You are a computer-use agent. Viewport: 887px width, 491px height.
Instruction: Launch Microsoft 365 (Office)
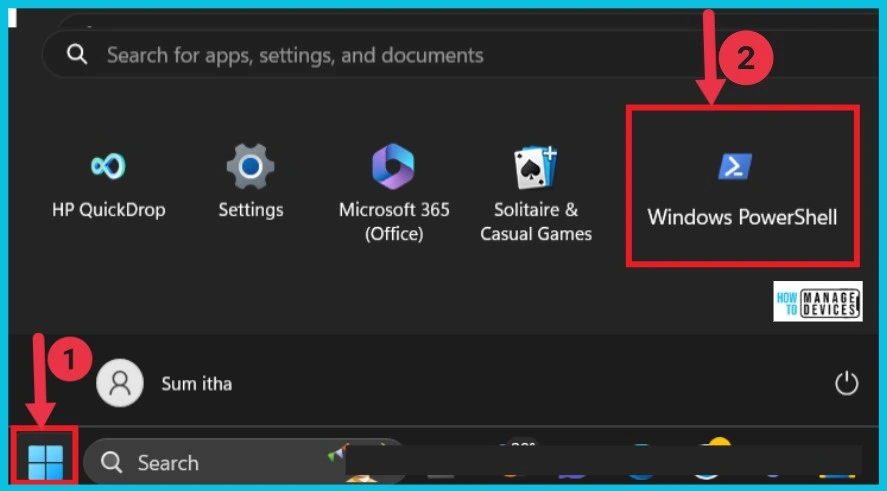tap(394, 192)
